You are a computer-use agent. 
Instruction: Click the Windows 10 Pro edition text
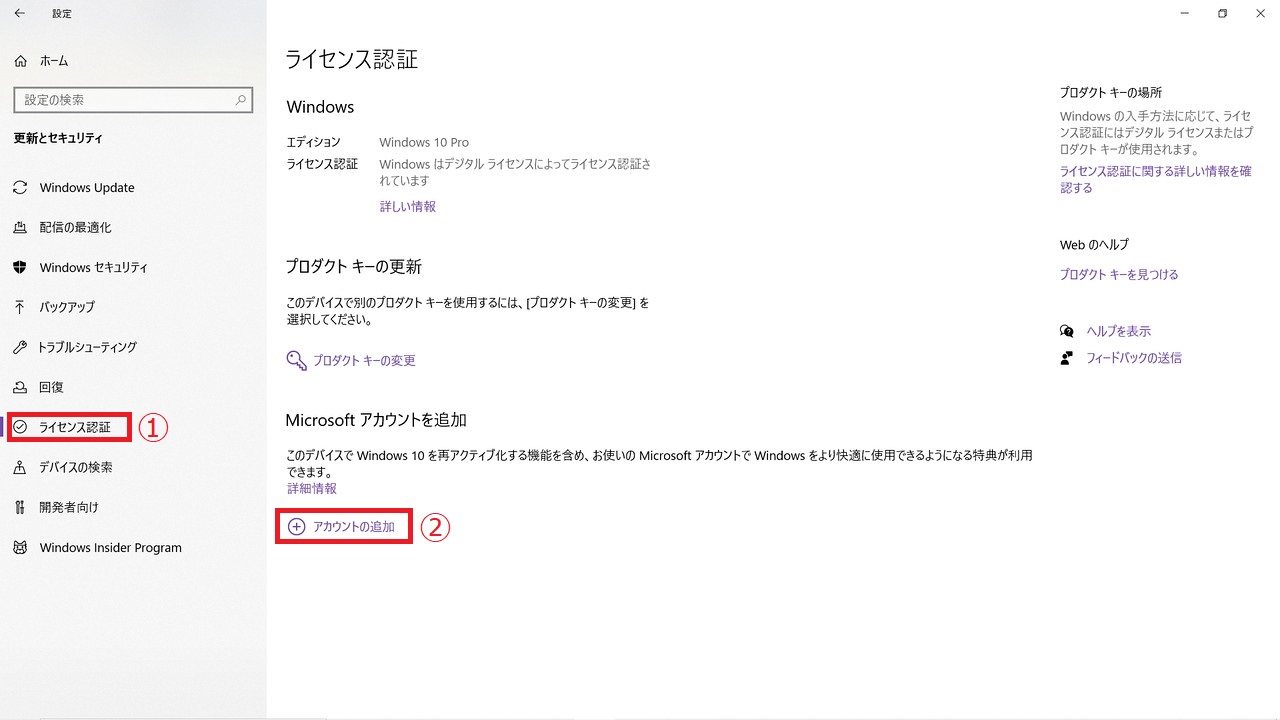pos(424,142)
